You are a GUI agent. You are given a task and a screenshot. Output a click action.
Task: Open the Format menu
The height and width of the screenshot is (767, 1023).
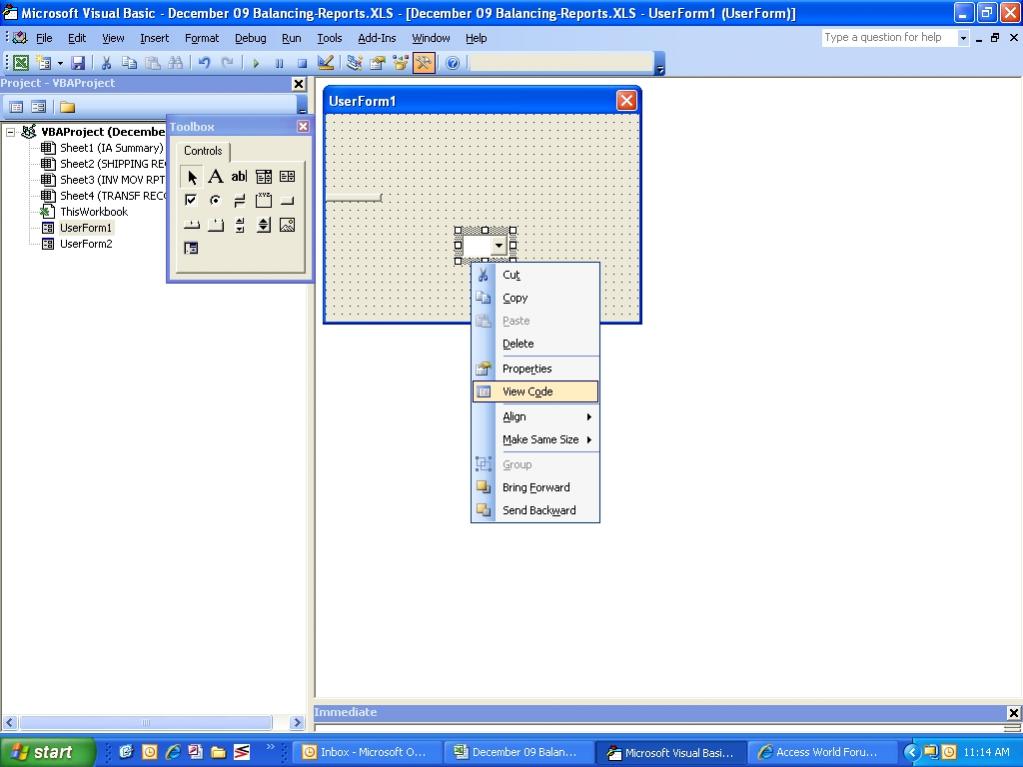(x=202, y=38)
